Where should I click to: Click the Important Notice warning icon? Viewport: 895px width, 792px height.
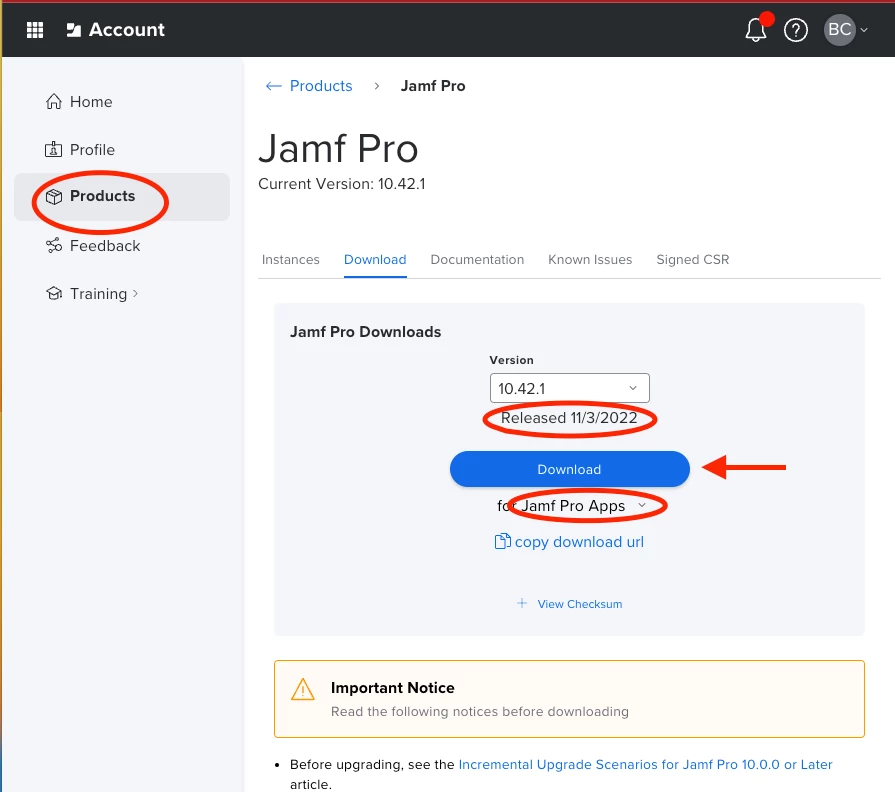point(303,689)
